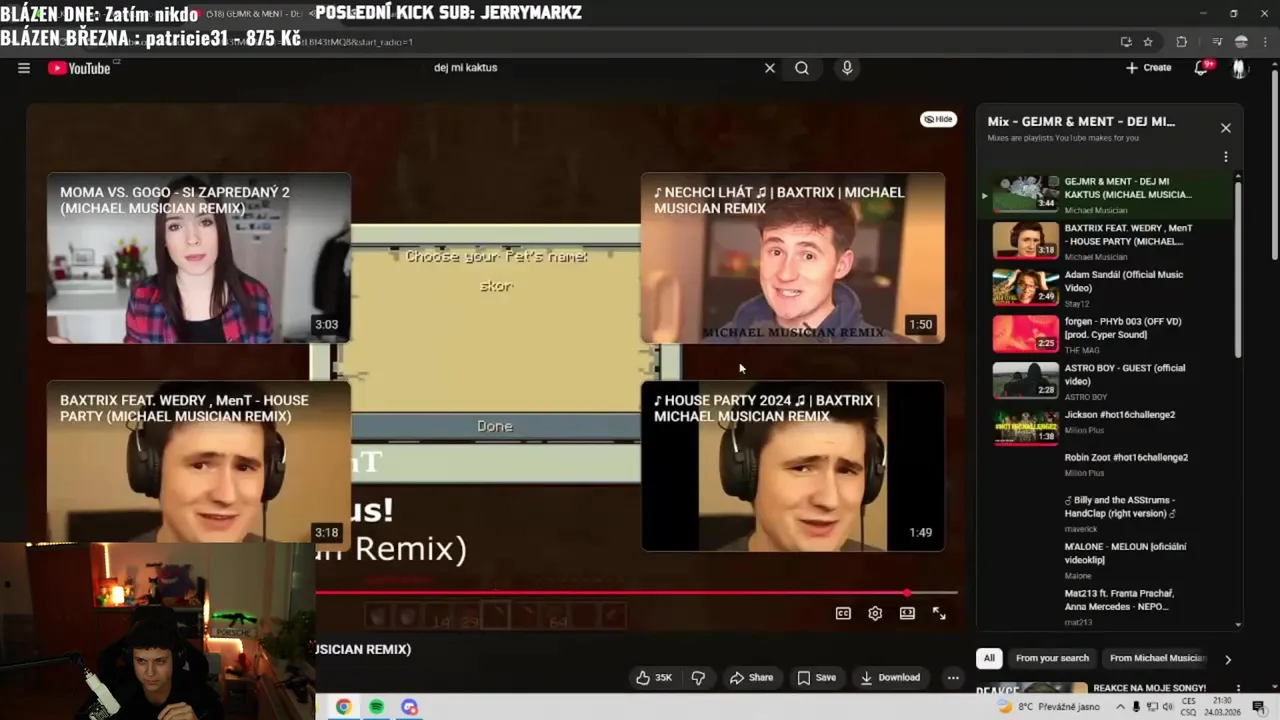Open the Chrome extensions puzzle icon

pos(1182,42)
